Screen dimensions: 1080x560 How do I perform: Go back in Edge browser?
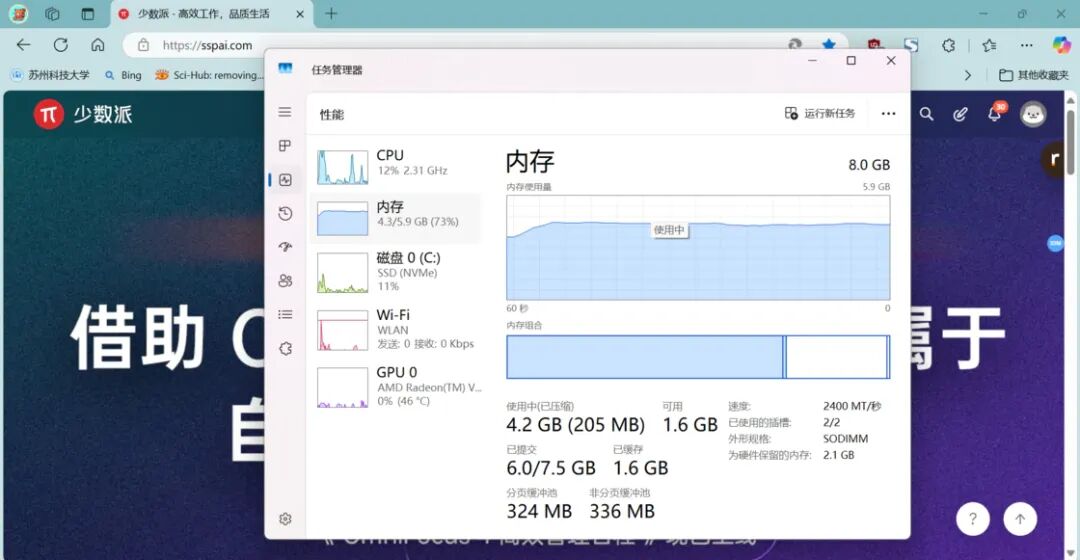click(23, 45)
